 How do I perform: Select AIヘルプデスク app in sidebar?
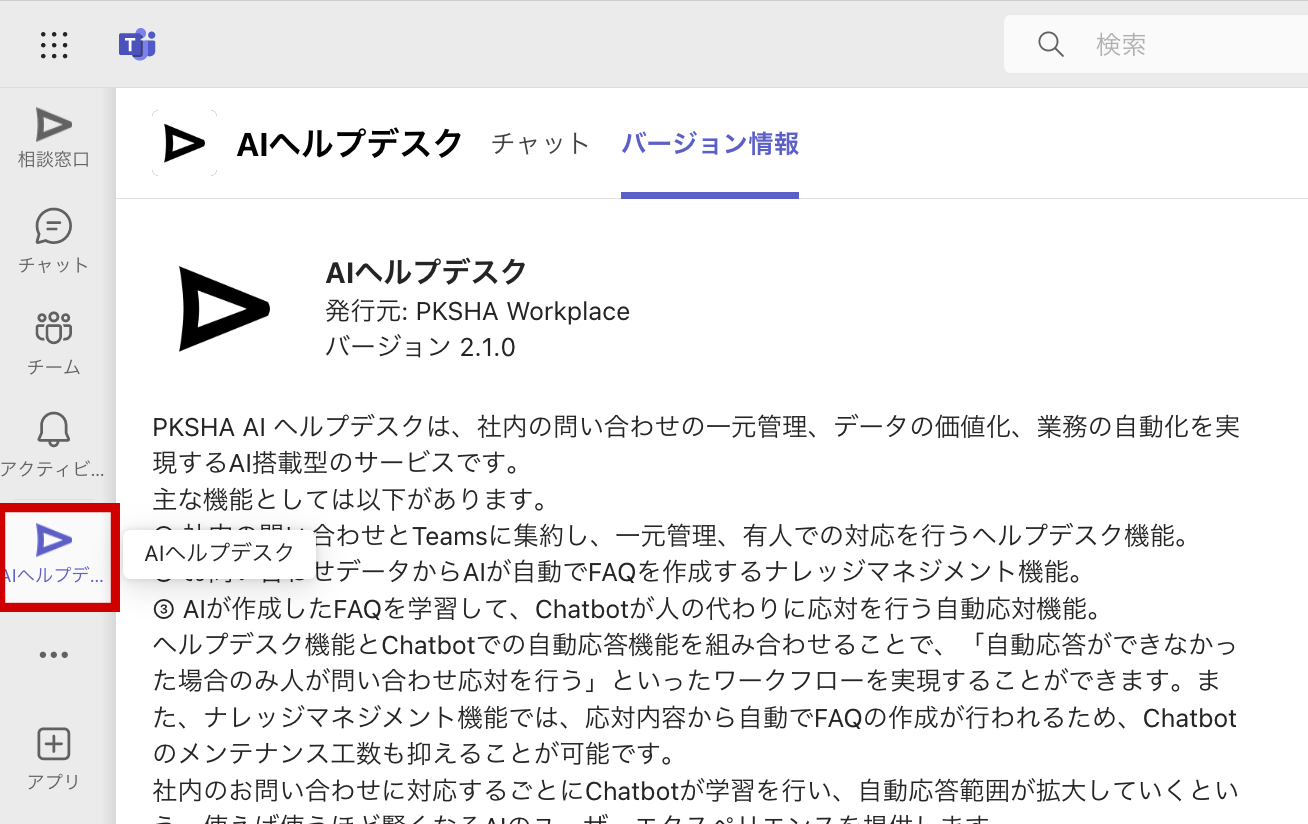[x=56, y=556]
